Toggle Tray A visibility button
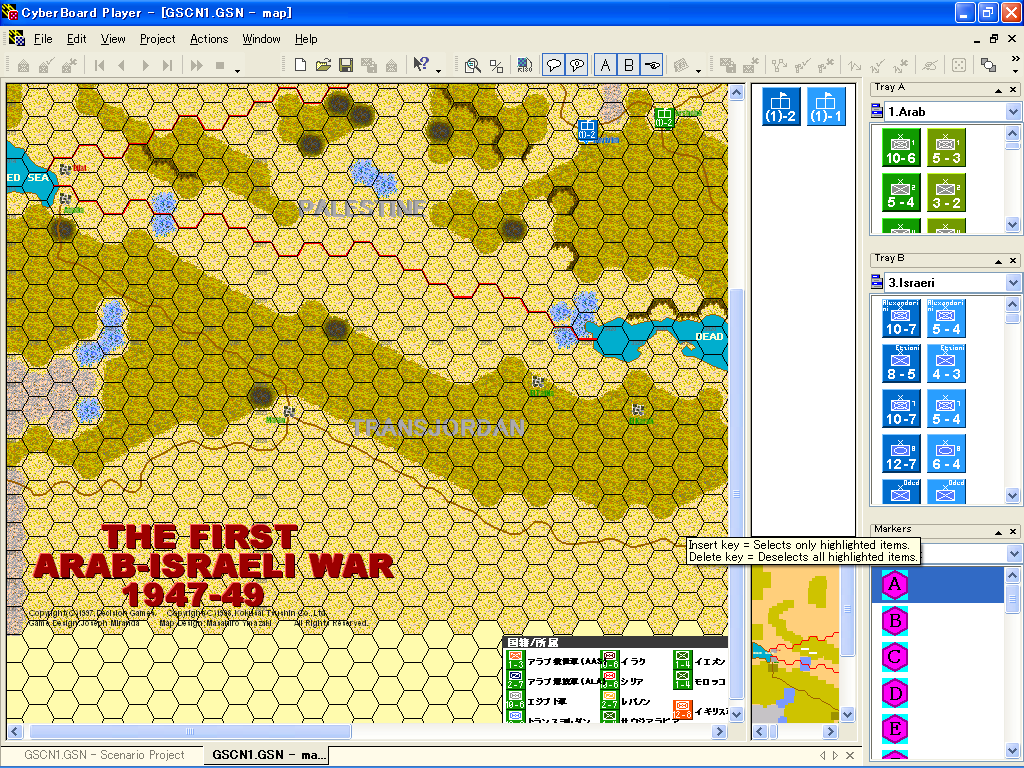 click(x=605, y=65)
